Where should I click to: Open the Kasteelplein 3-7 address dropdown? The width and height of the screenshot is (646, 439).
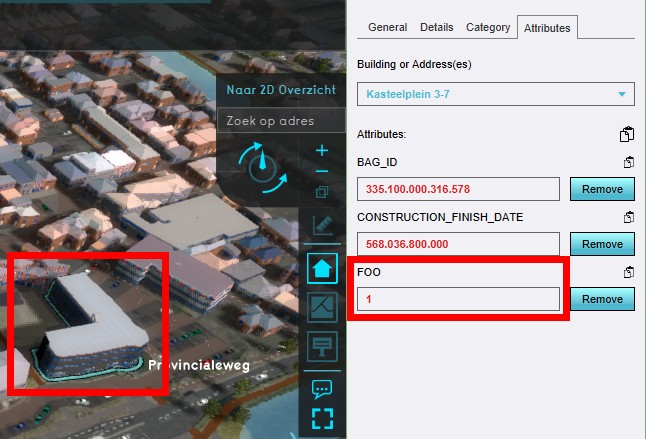[495, 94]
